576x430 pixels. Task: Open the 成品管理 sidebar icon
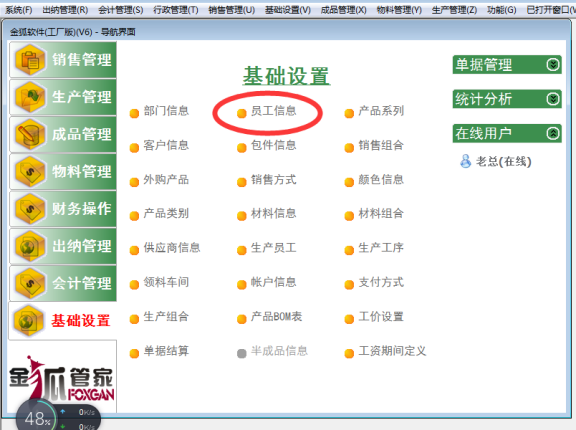[30, 134]
